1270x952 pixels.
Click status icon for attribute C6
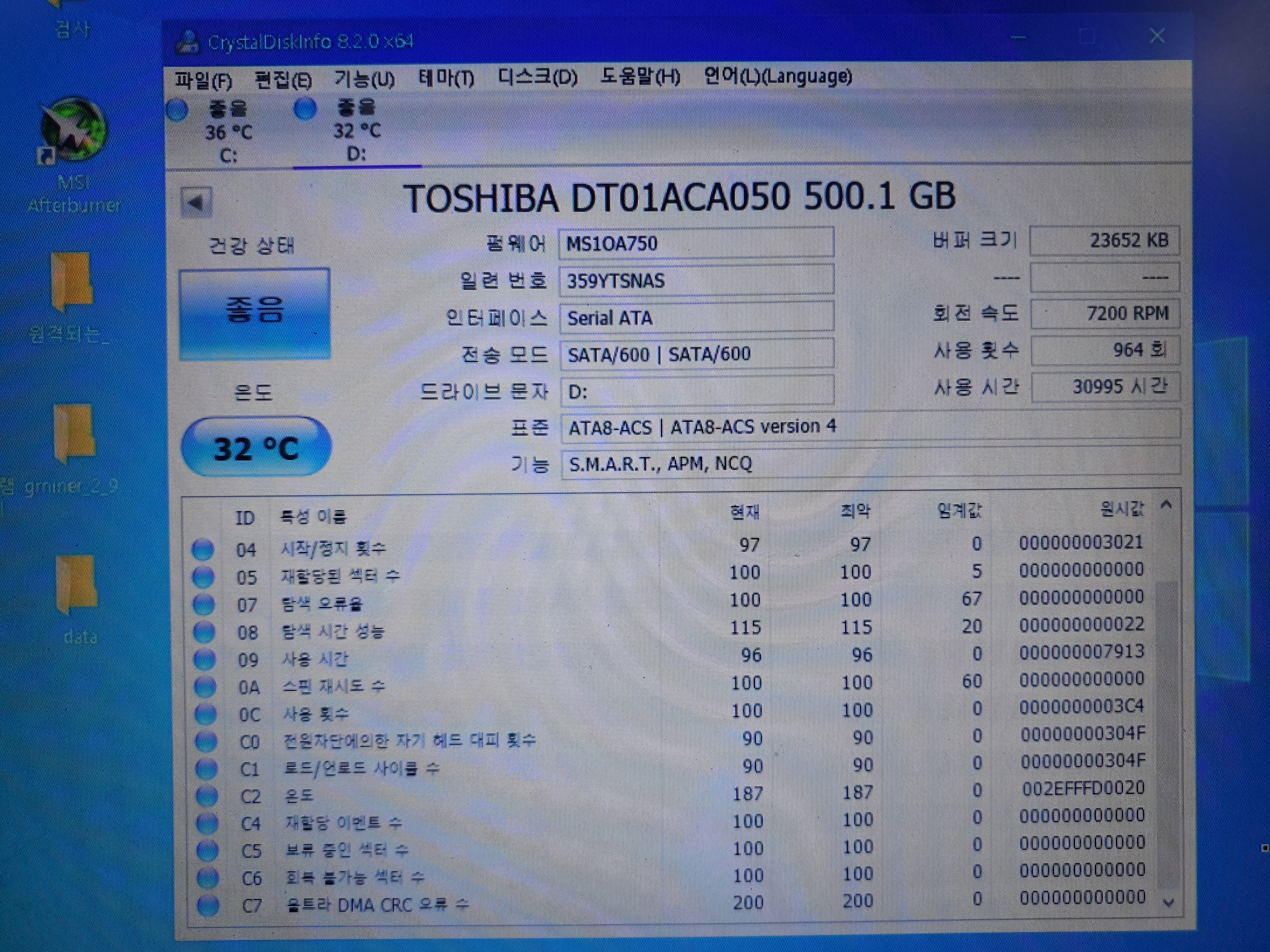(x=208, y=877)
